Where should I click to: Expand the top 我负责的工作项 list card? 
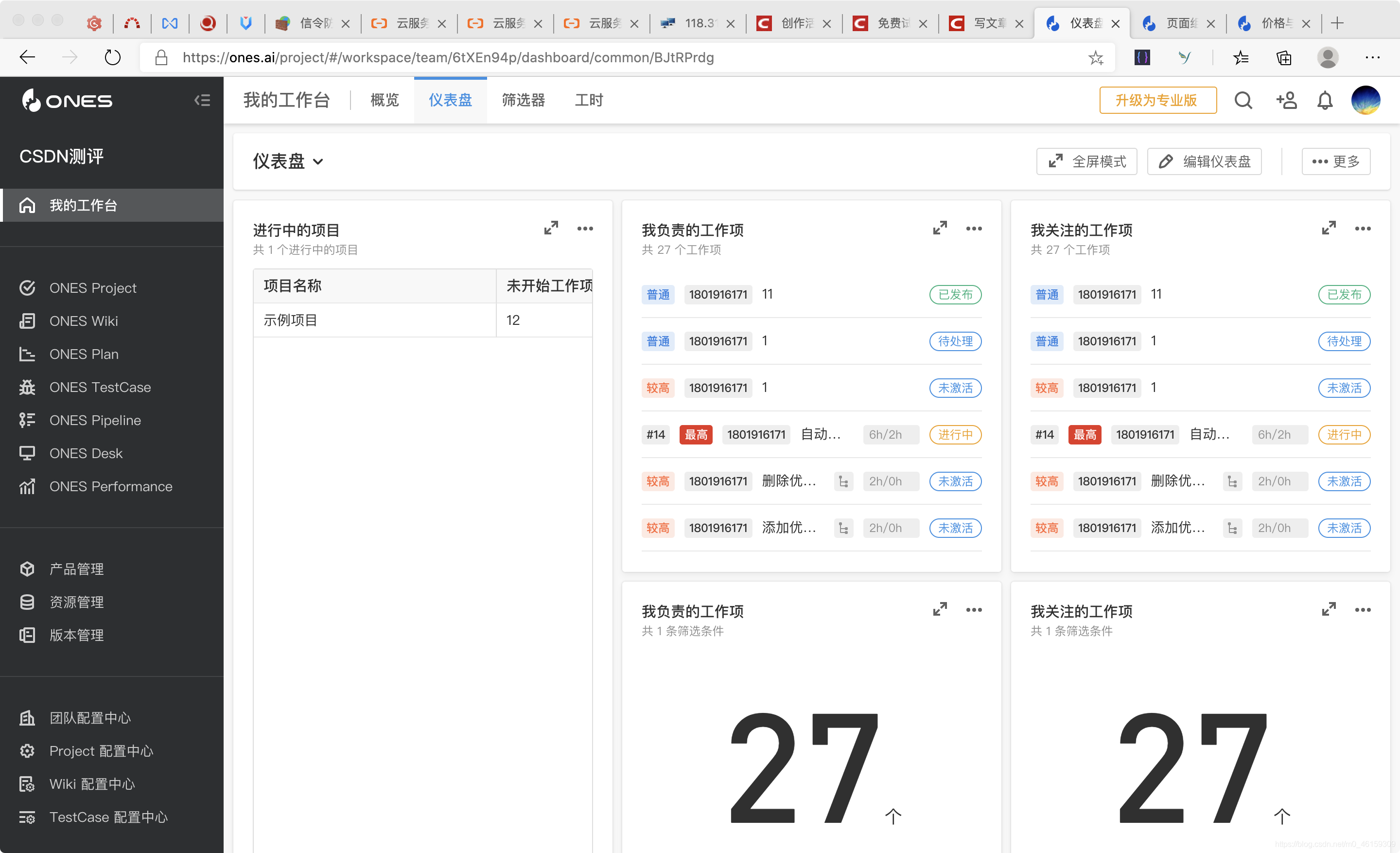point(940,229)
